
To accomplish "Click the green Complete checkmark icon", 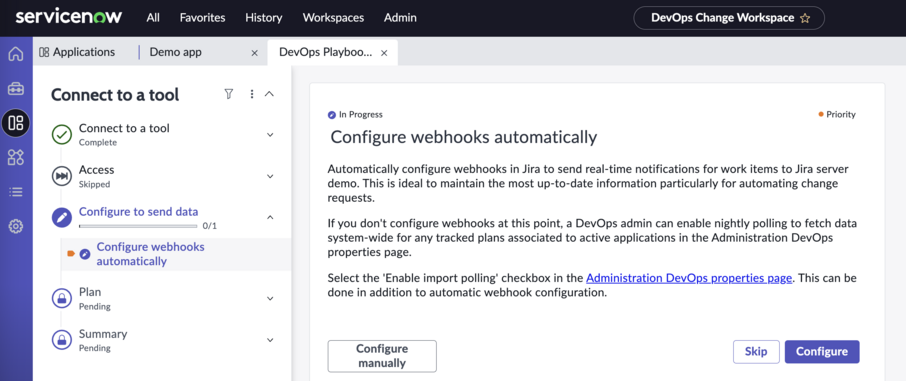I will [62, 135].
